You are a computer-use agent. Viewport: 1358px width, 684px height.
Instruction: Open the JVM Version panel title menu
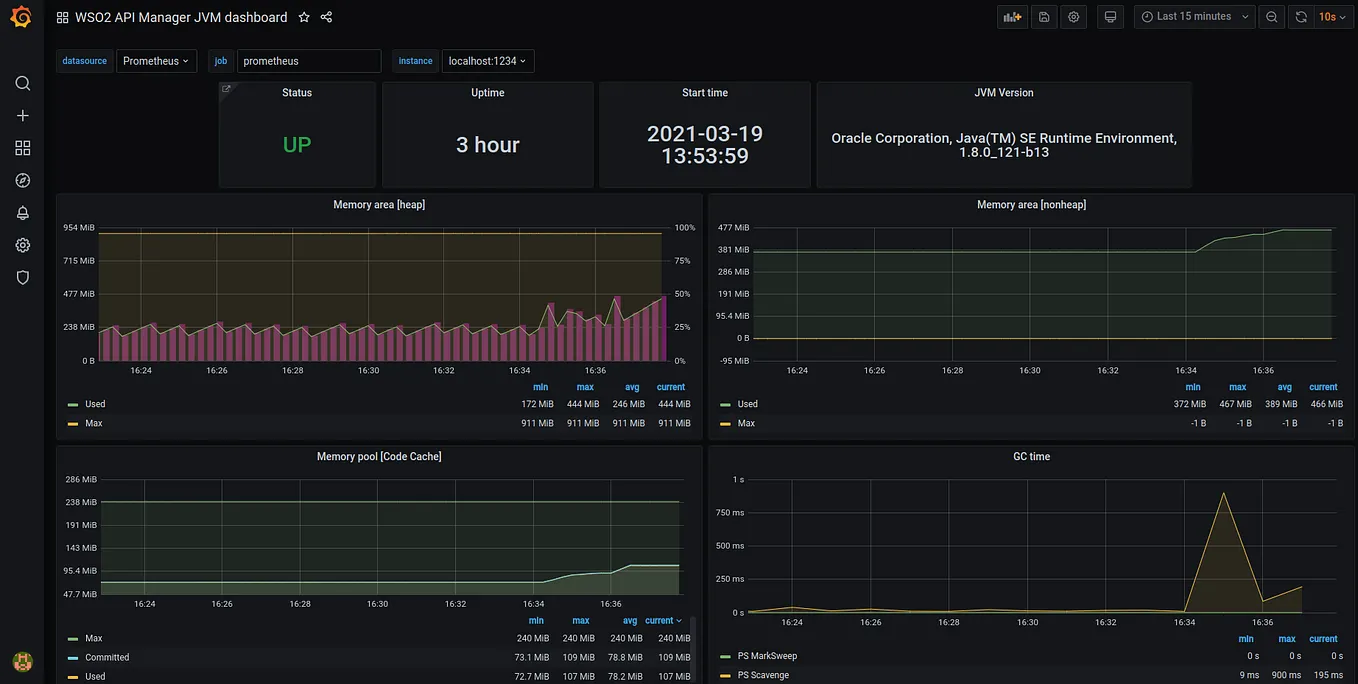(1004, 93)
